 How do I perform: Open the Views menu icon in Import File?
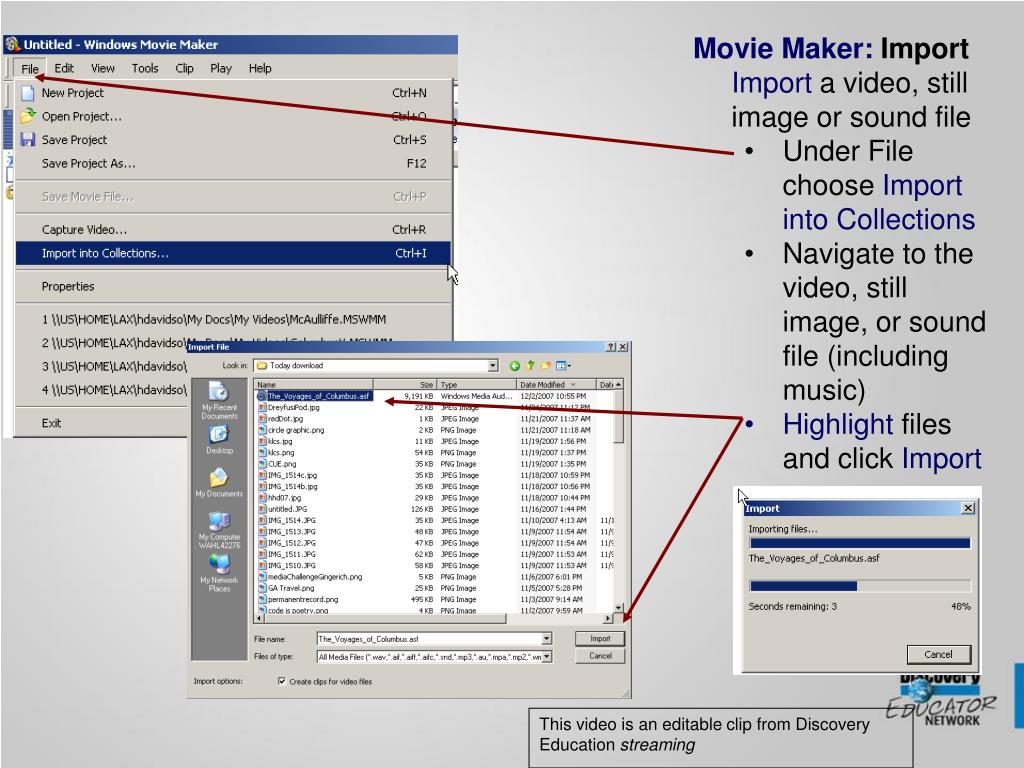point(562,366)
